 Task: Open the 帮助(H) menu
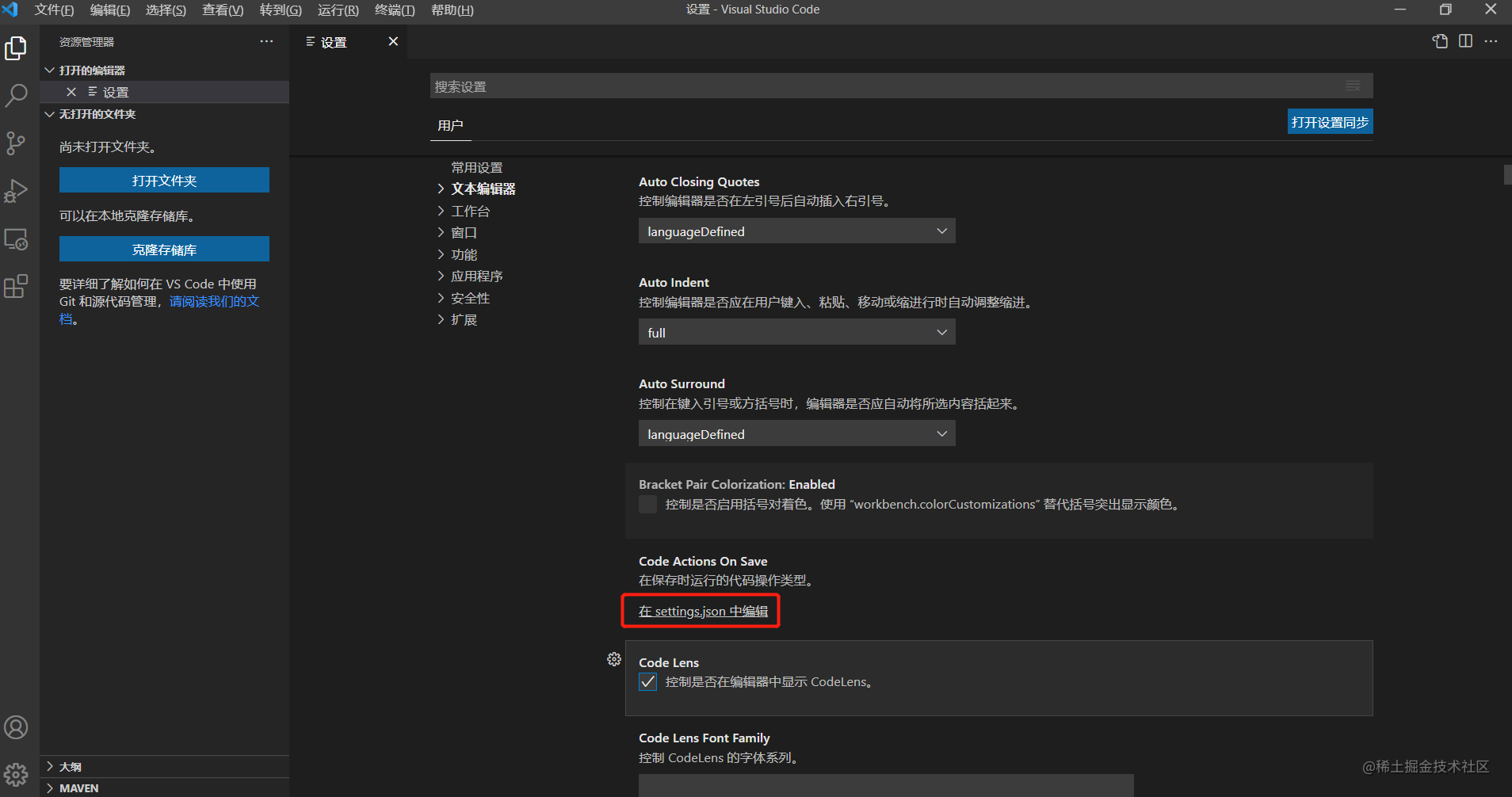(452, 10)
